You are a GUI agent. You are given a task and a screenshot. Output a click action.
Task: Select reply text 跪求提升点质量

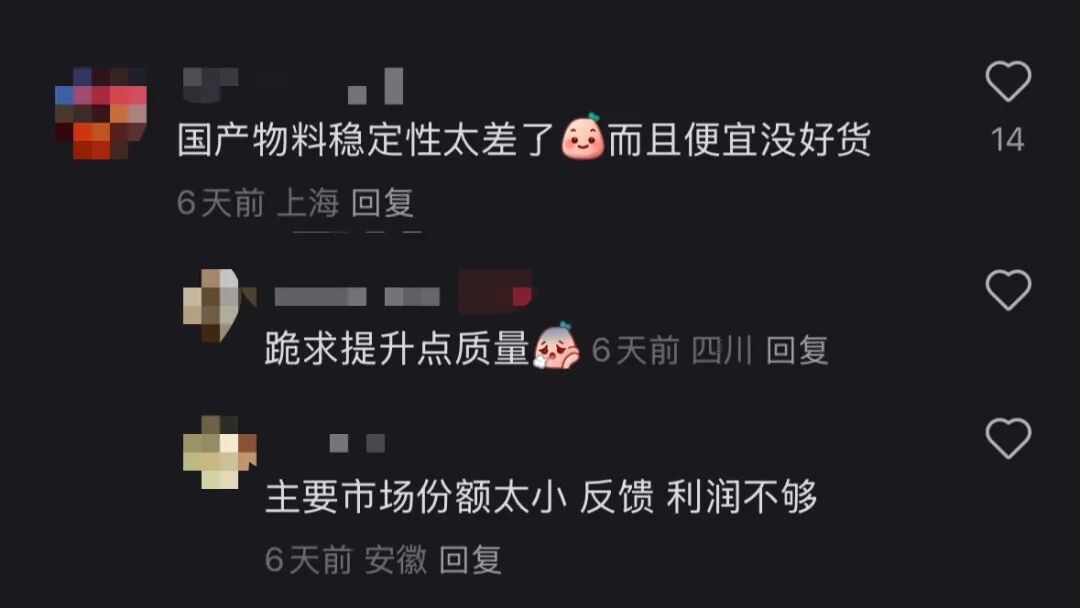tap(397, 348)
